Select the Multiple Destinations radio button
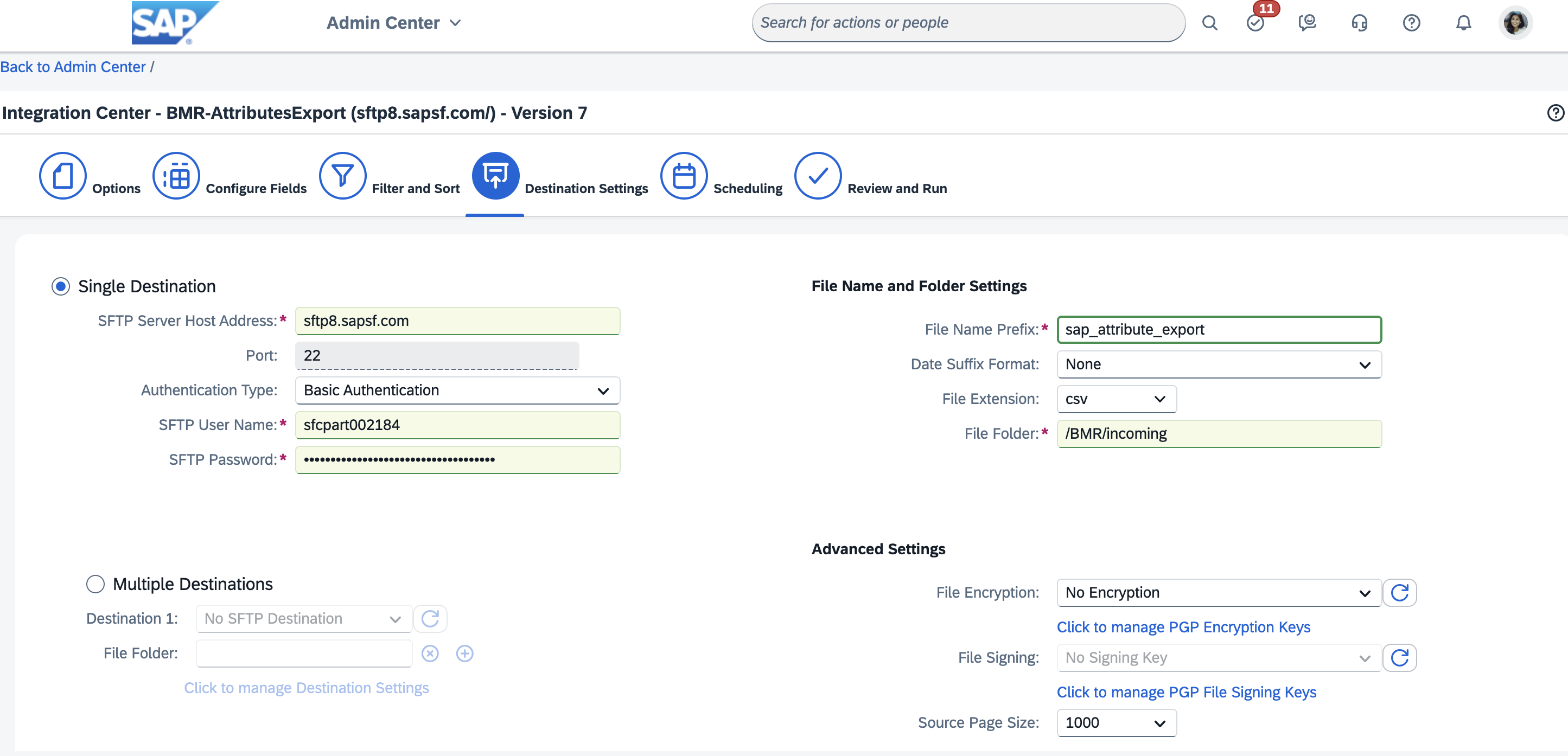Image resolution: width=1568 pixels, height=756 pixels. tap(95, 584)
